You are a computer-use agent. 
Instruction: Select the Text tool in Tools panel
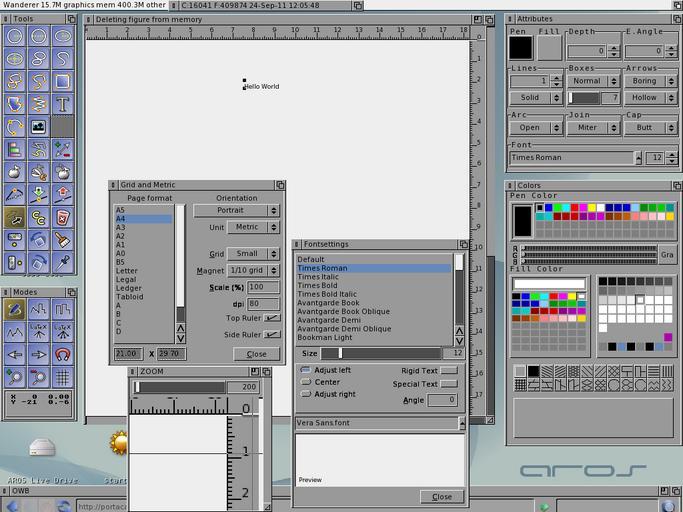click(x=63, y=104)
